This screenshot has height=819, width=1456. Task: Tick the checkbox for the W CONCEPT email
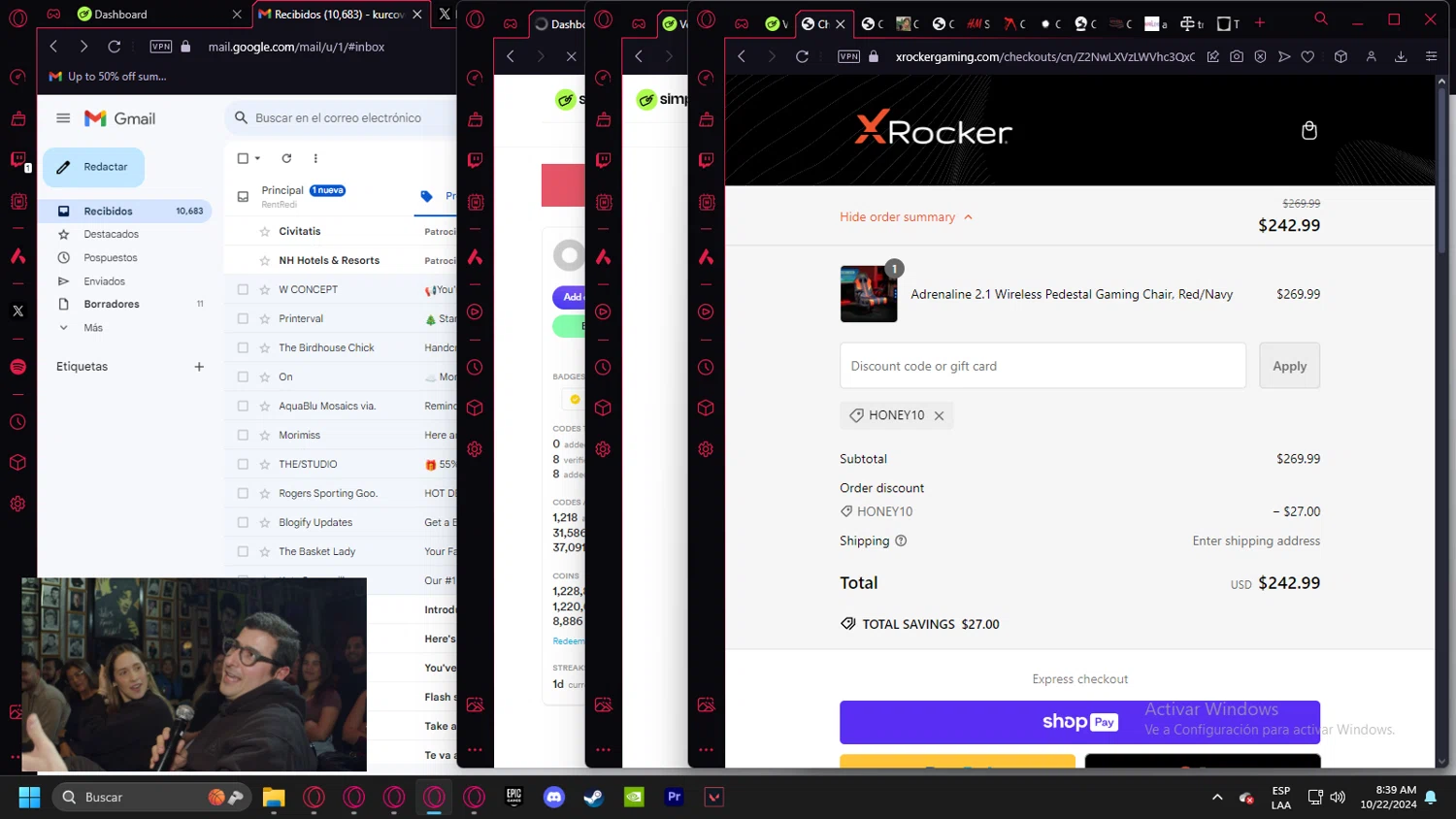pyautogui.click(x=243, y=289)
